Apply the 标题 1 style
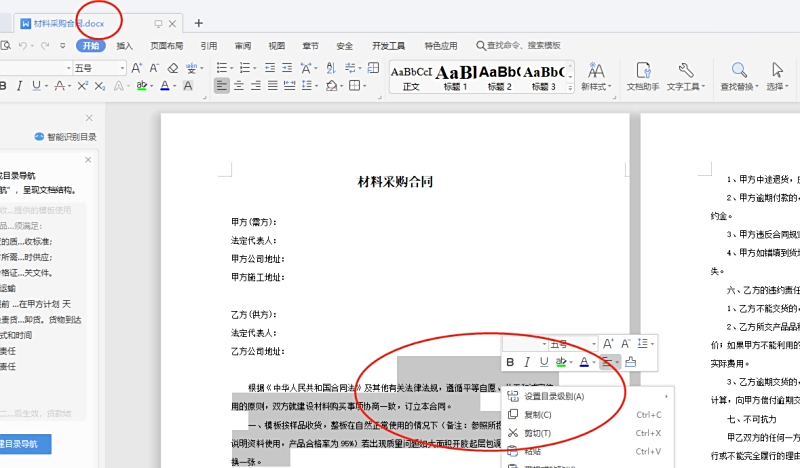The width and height of the screenshot is (800, 468). (455, 78)
